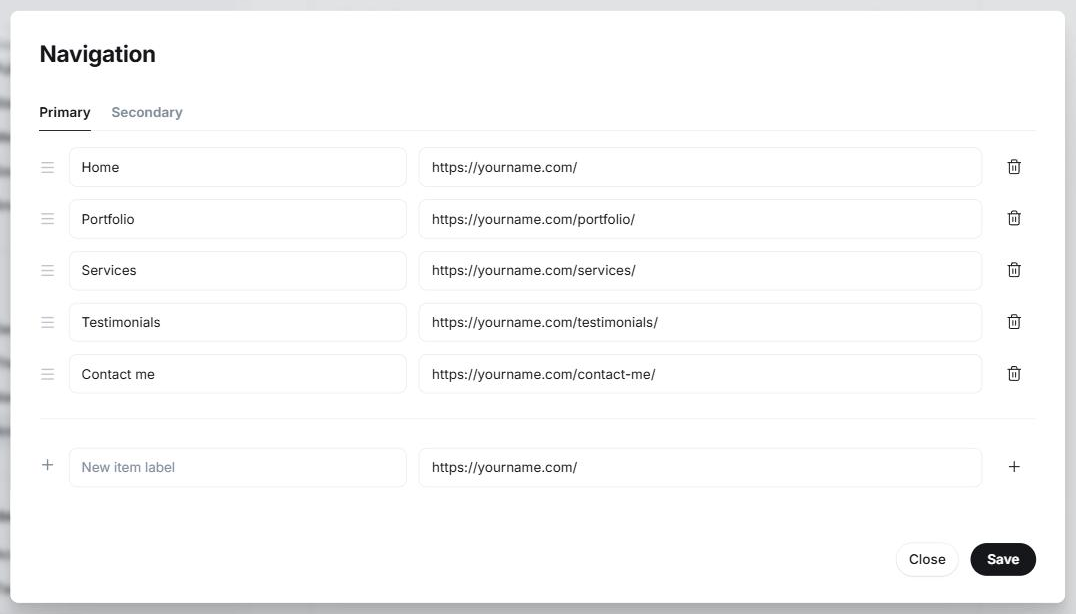The image size is (1076, 614).
Task: Delete the Home navigation item
Action: click(x=1014, y=167)
